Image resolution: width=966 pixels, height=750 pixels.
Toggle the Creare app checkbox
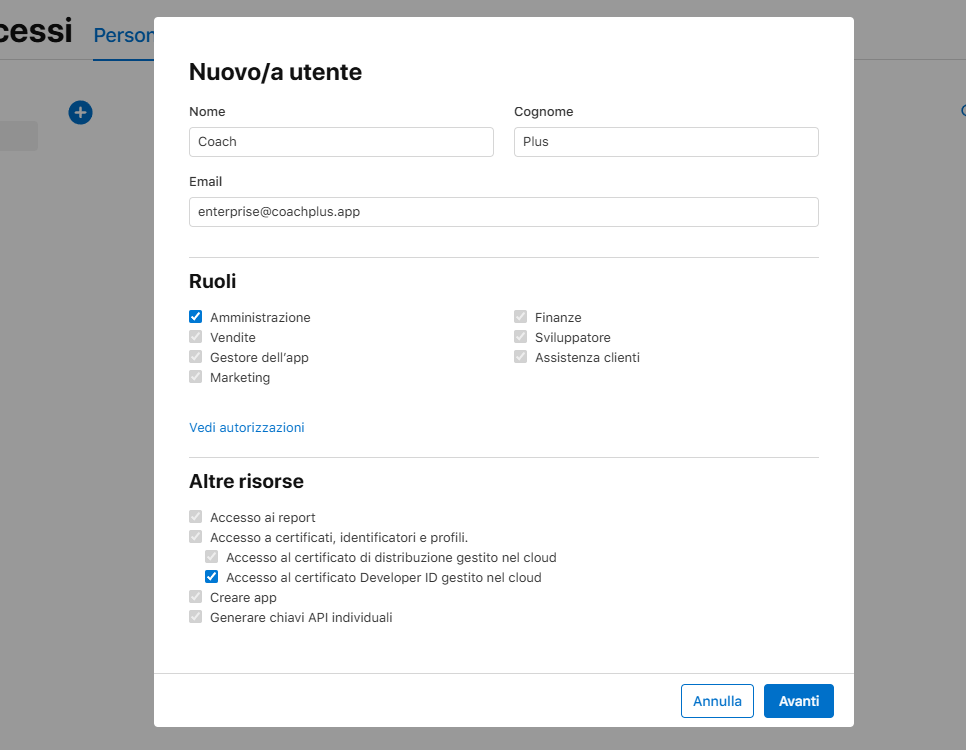[x=196, y=597]
